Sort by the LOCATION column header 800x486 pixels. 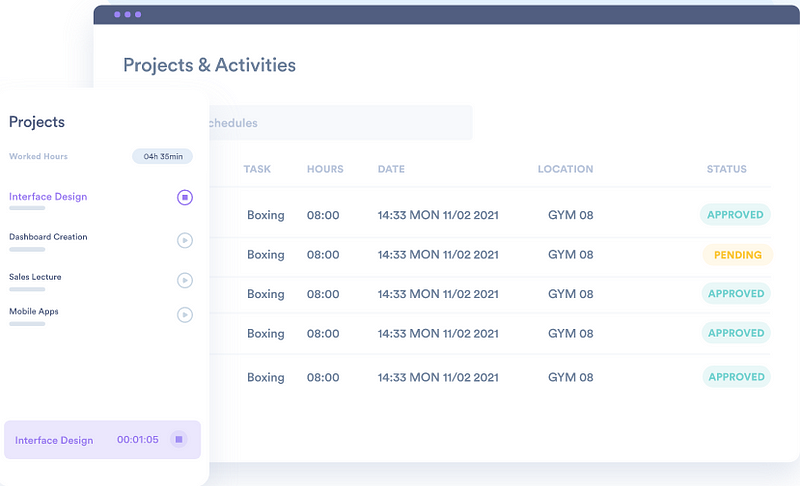565,169
